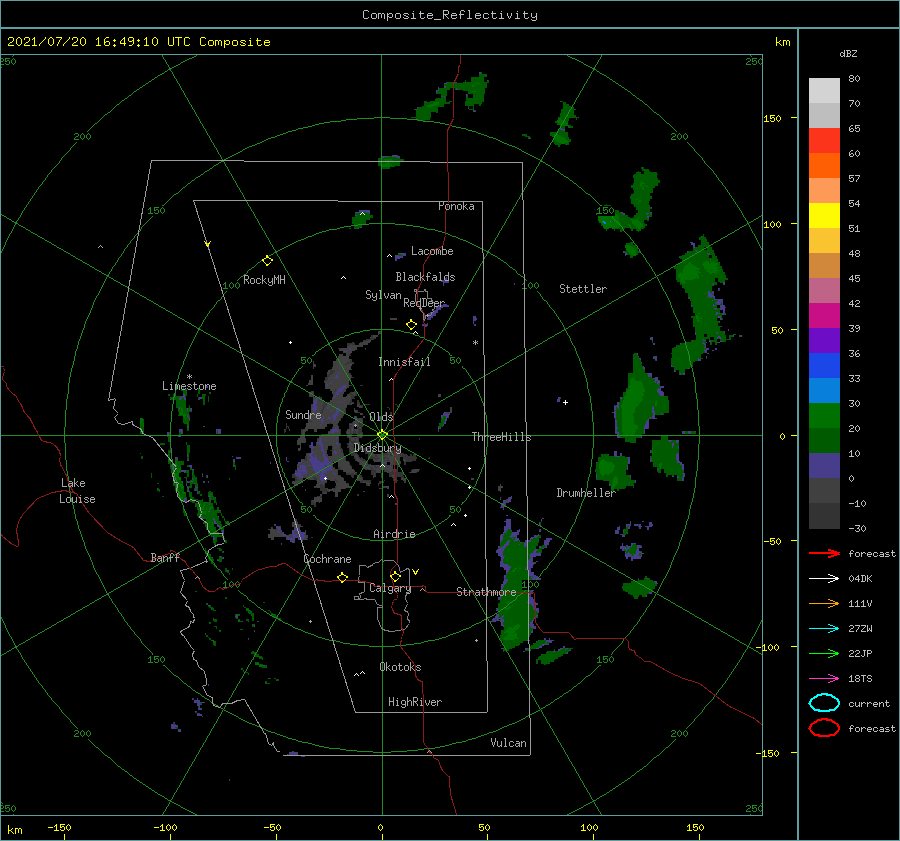Image resolution: width=900 pixels, height=841 pixels.
Task: Click the Ponoka map label
Action: pos(456,206)
